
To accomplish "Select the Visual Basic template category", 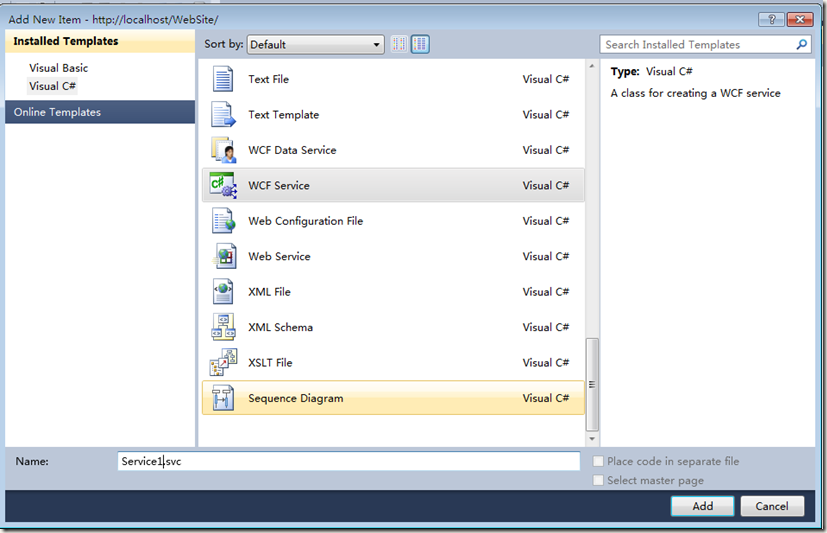I will (x=59, y=68).
